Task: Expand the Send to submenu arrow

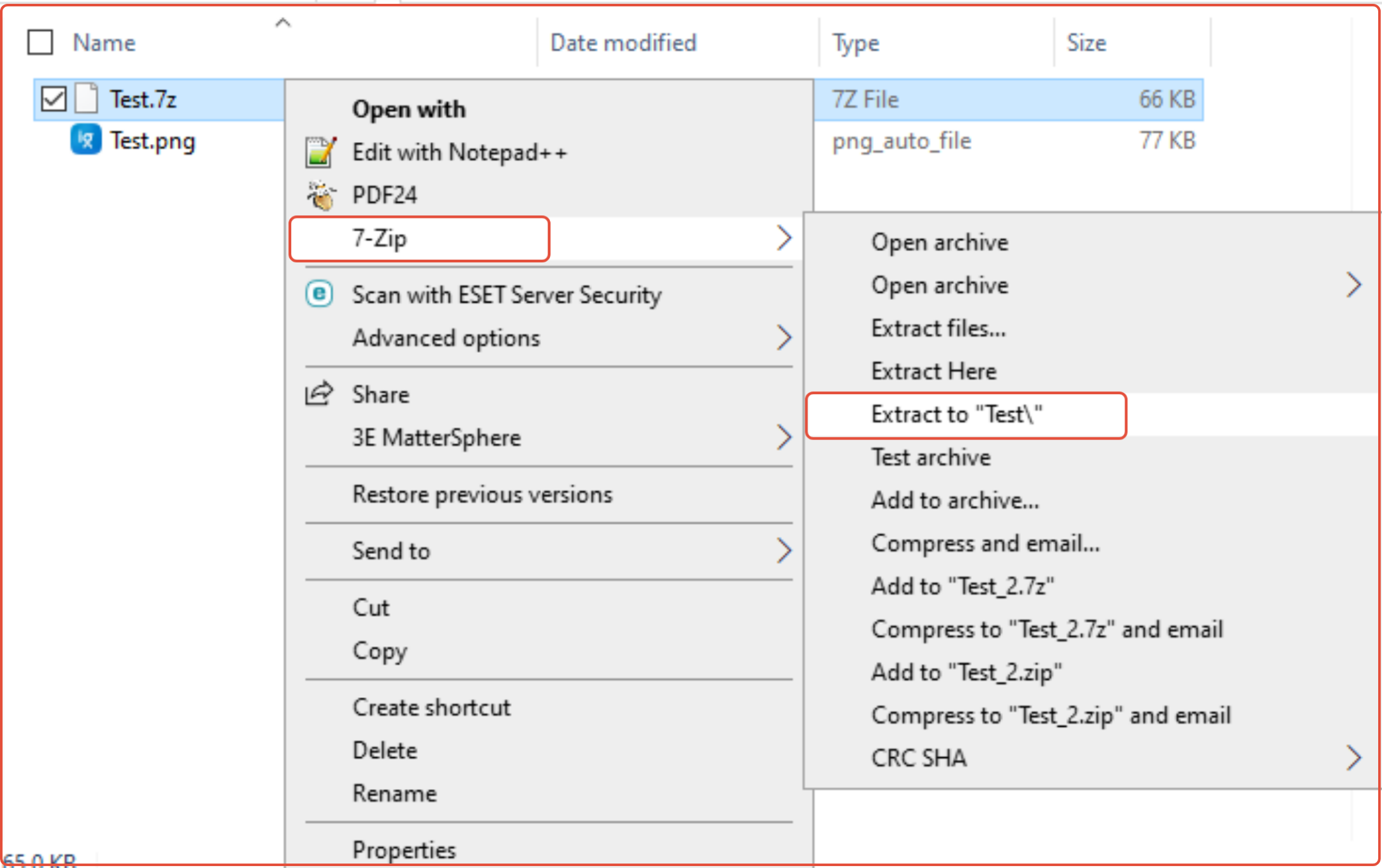Action: 784,550
